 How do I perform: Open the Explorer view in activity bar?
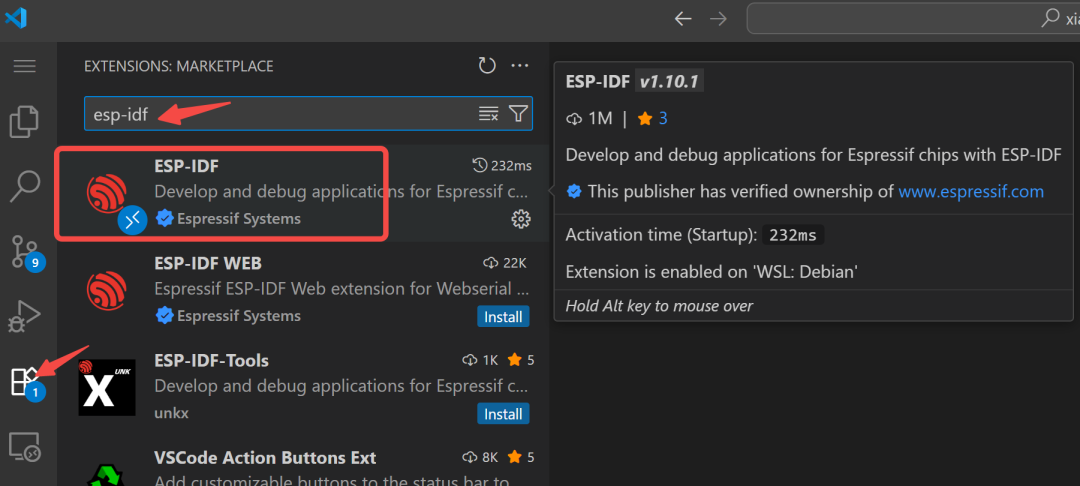24,123
